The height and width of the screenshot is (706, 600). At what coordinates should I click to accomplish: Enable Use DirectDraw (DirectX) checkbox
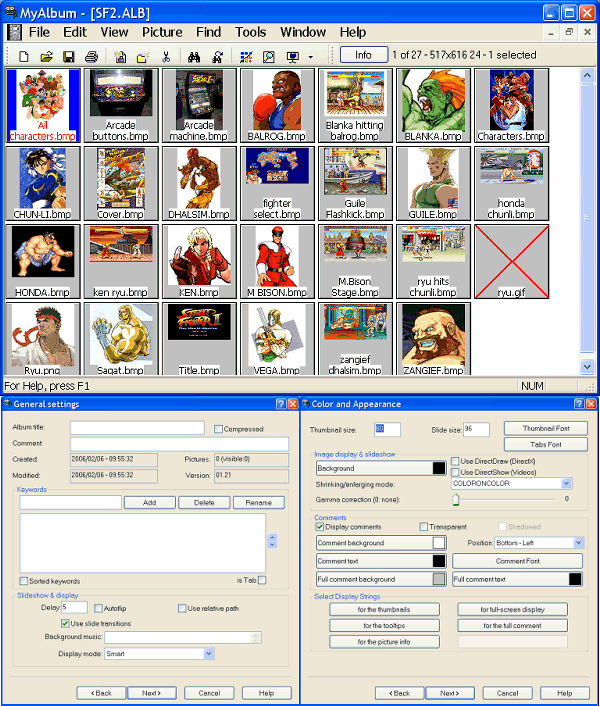click(455, 461)
